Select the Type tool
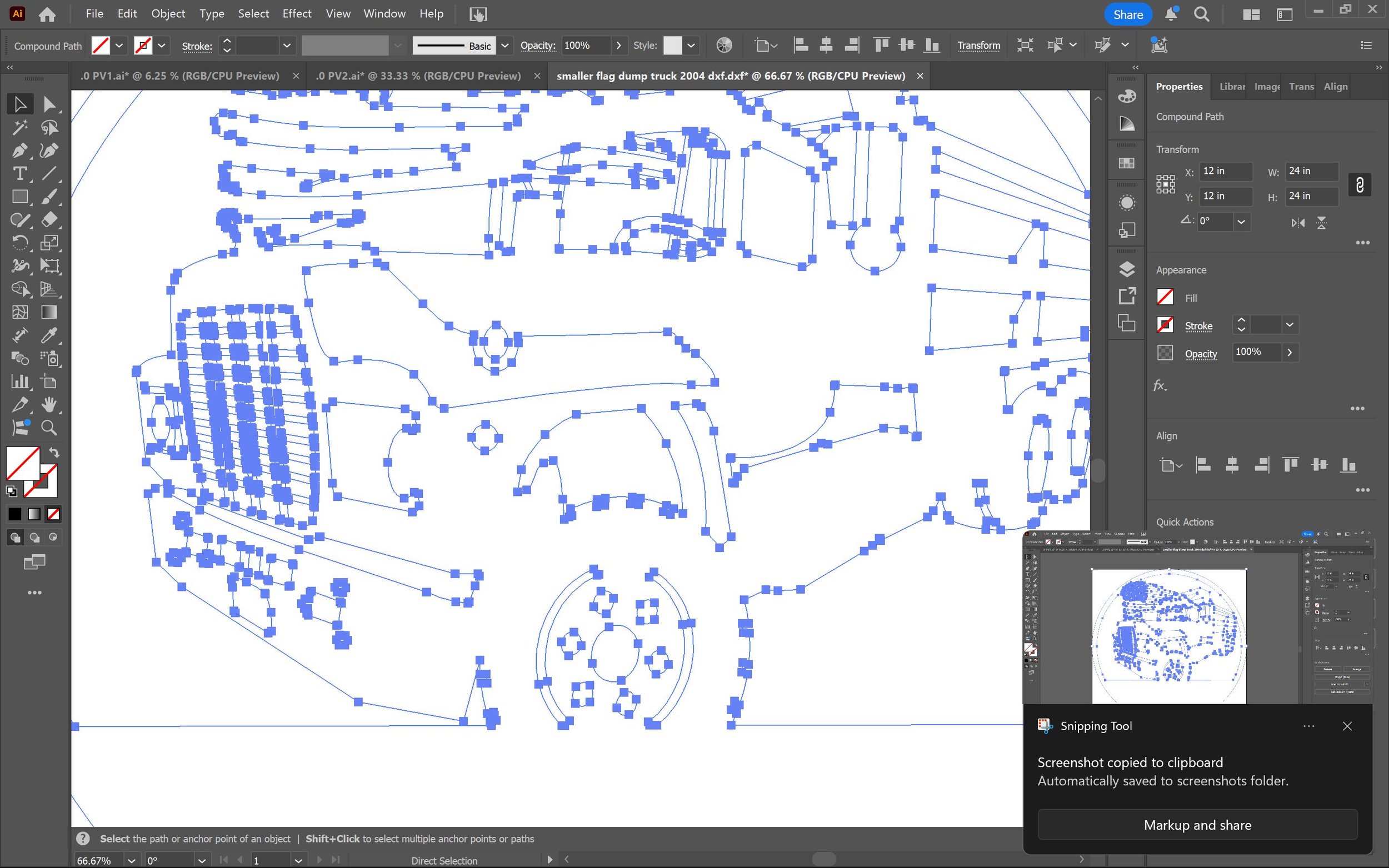 pyautogui.click(x=19, y=173)
